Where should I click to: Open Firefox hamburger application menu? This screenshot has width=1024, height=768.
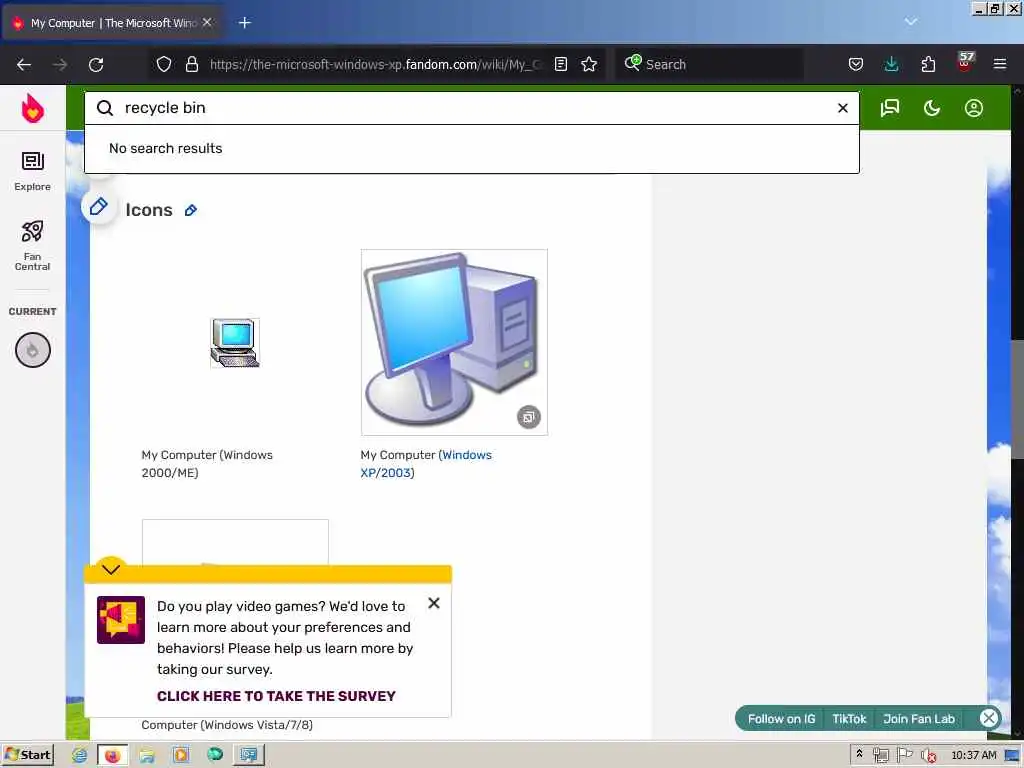coord(1000,64)
